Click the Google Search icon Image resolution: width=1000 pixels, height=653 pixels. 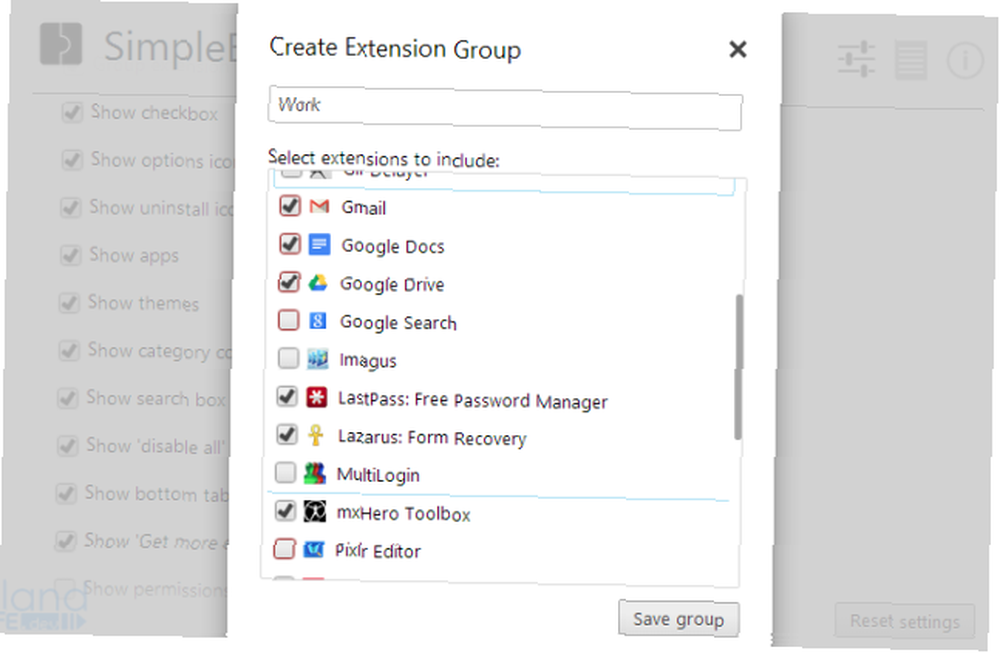[318, 321]
